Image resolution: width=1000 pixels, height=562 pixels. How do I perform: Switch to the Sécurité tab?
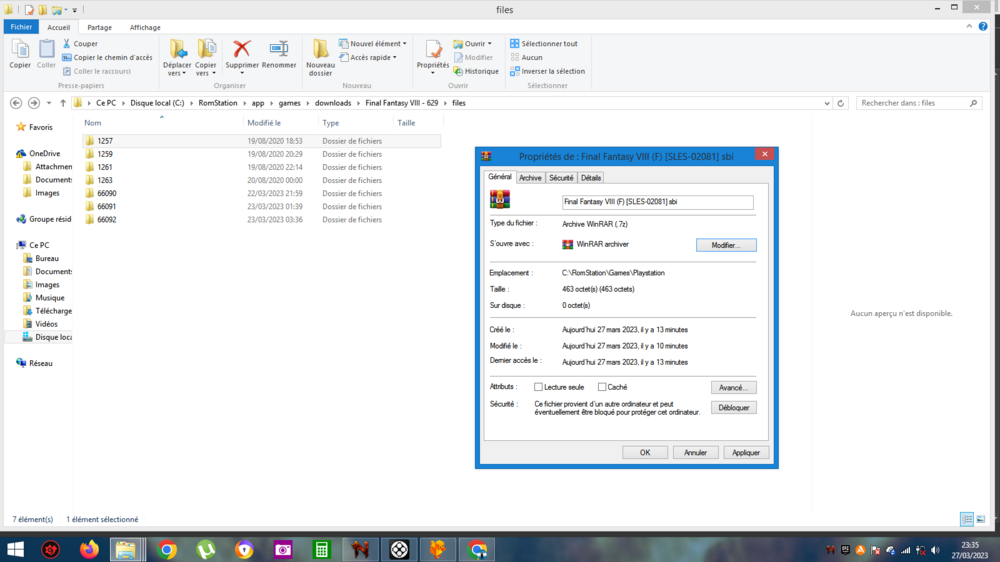pyautogui.click(x=561, y=178)
